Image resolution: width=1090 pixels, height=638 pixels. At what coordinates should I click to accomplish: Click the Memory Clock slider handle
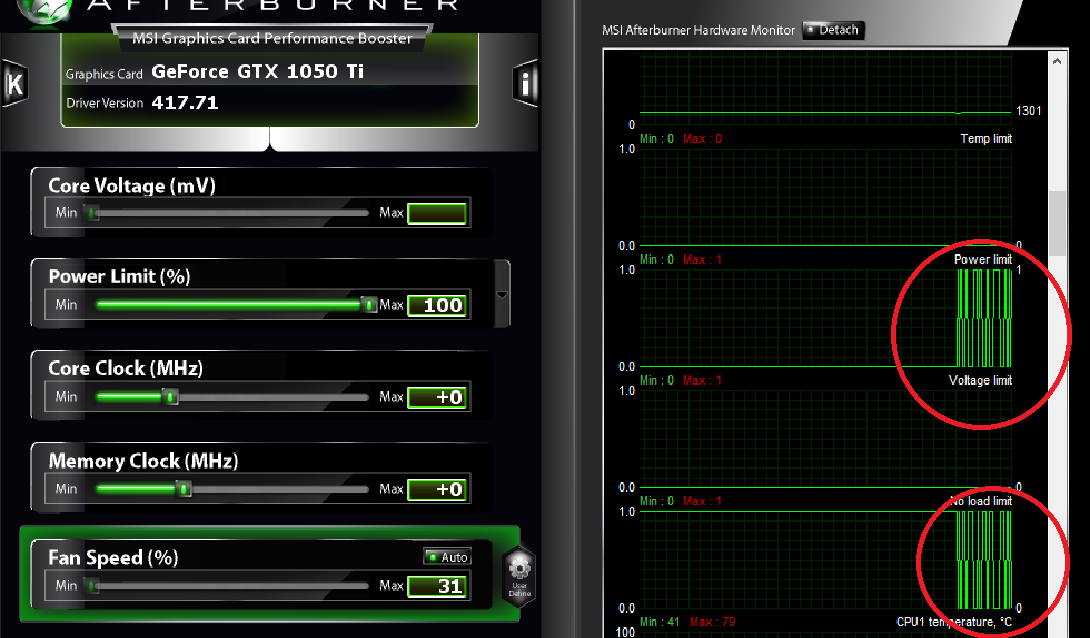184,489
